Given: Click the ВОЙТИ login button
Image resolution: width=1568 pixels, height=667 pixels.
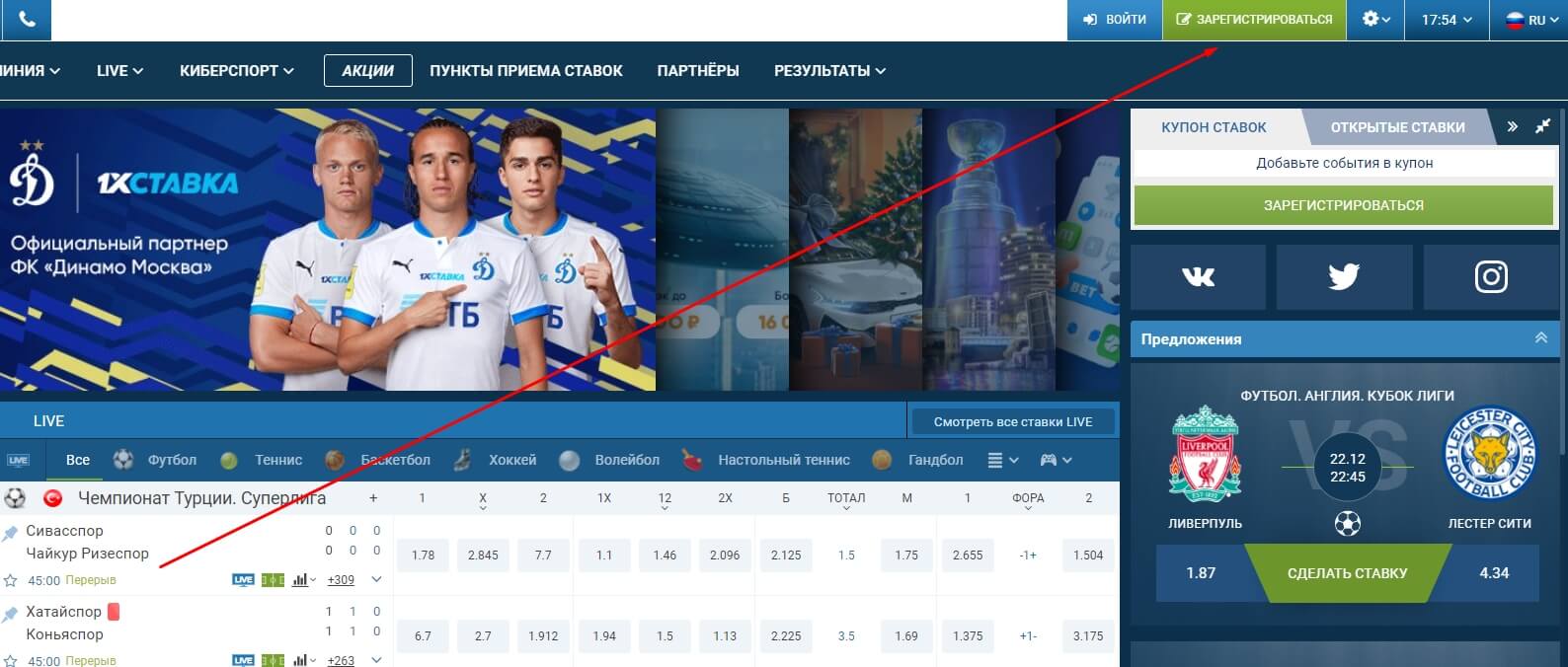Looking at the screenshot, I should pyautogui.click(x=1115, y=20).
